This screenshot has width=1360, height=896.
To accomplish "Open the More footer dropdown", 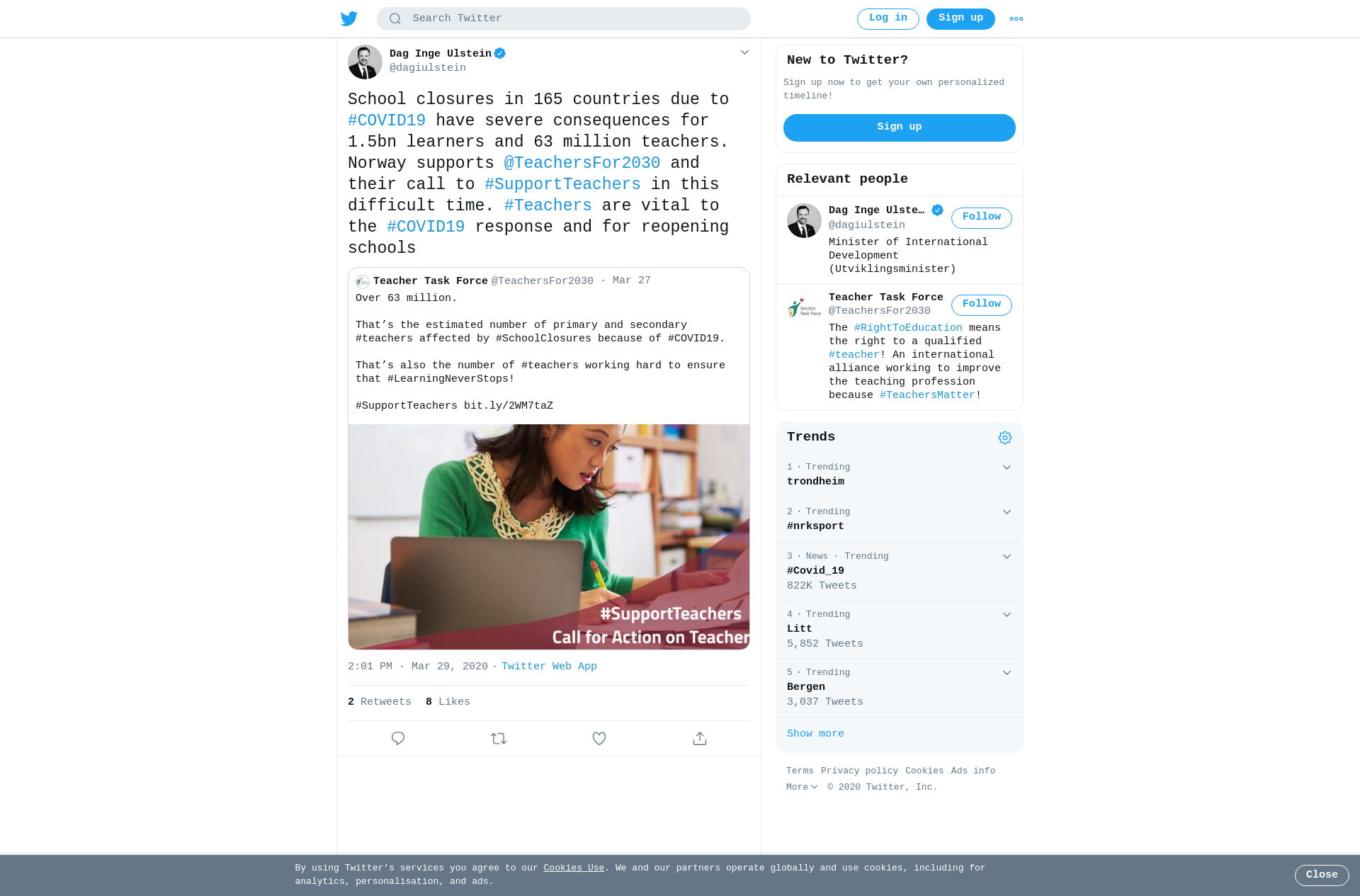I will (802, 787).
